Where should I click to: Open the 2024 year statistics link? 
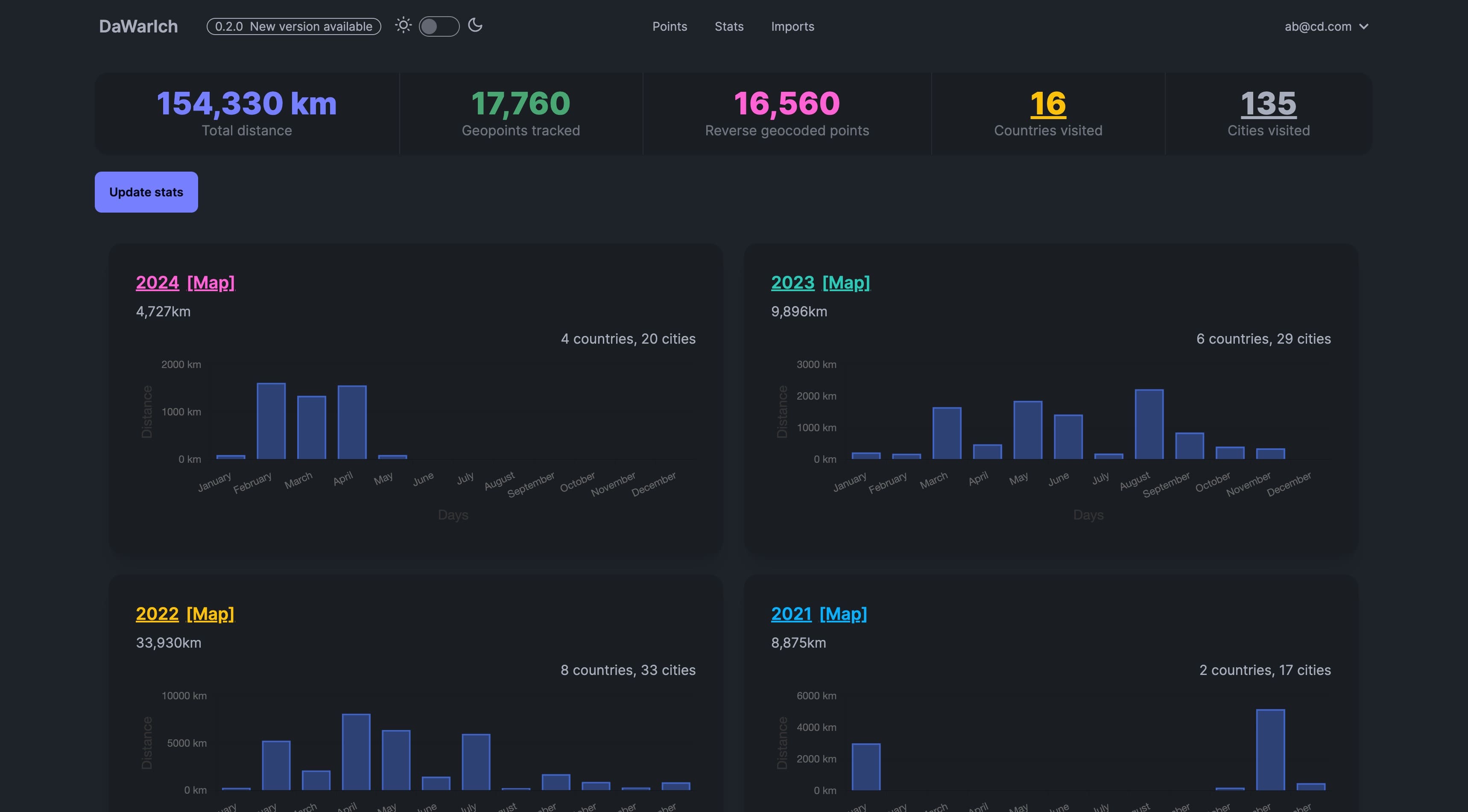[x=157, y=283]
